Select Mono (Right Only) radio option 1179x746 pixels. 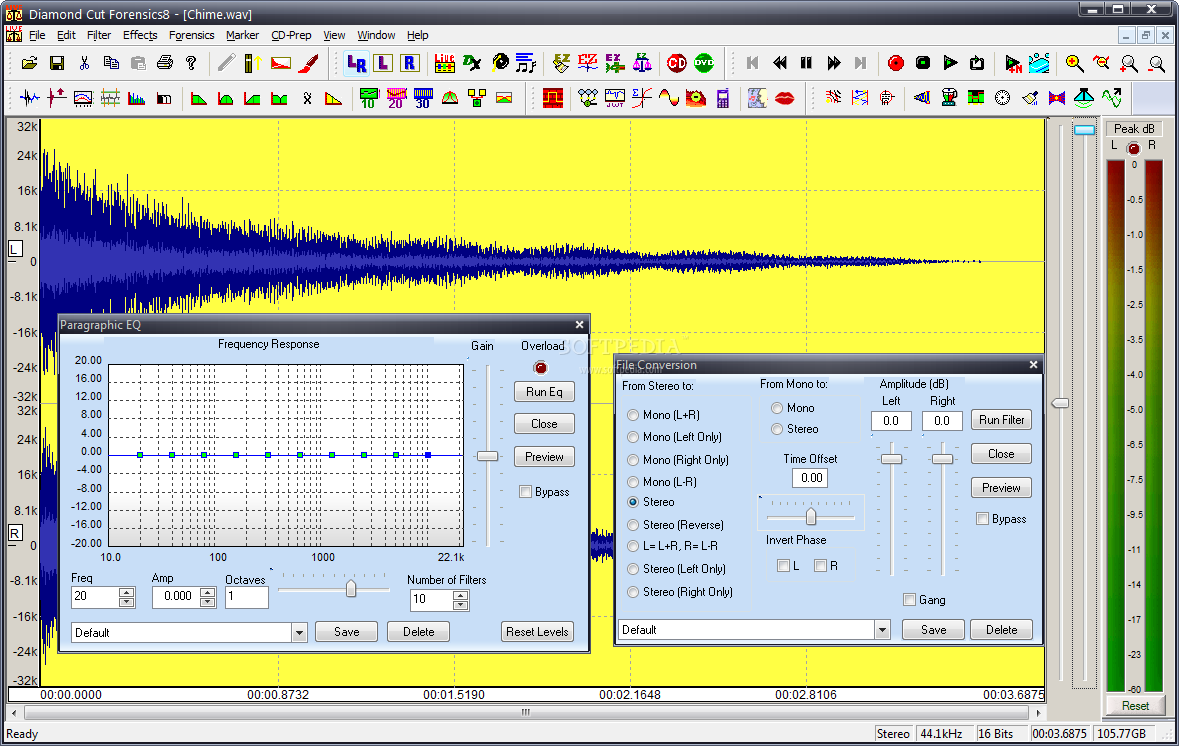pyautogui.click(x=633, y=459)
